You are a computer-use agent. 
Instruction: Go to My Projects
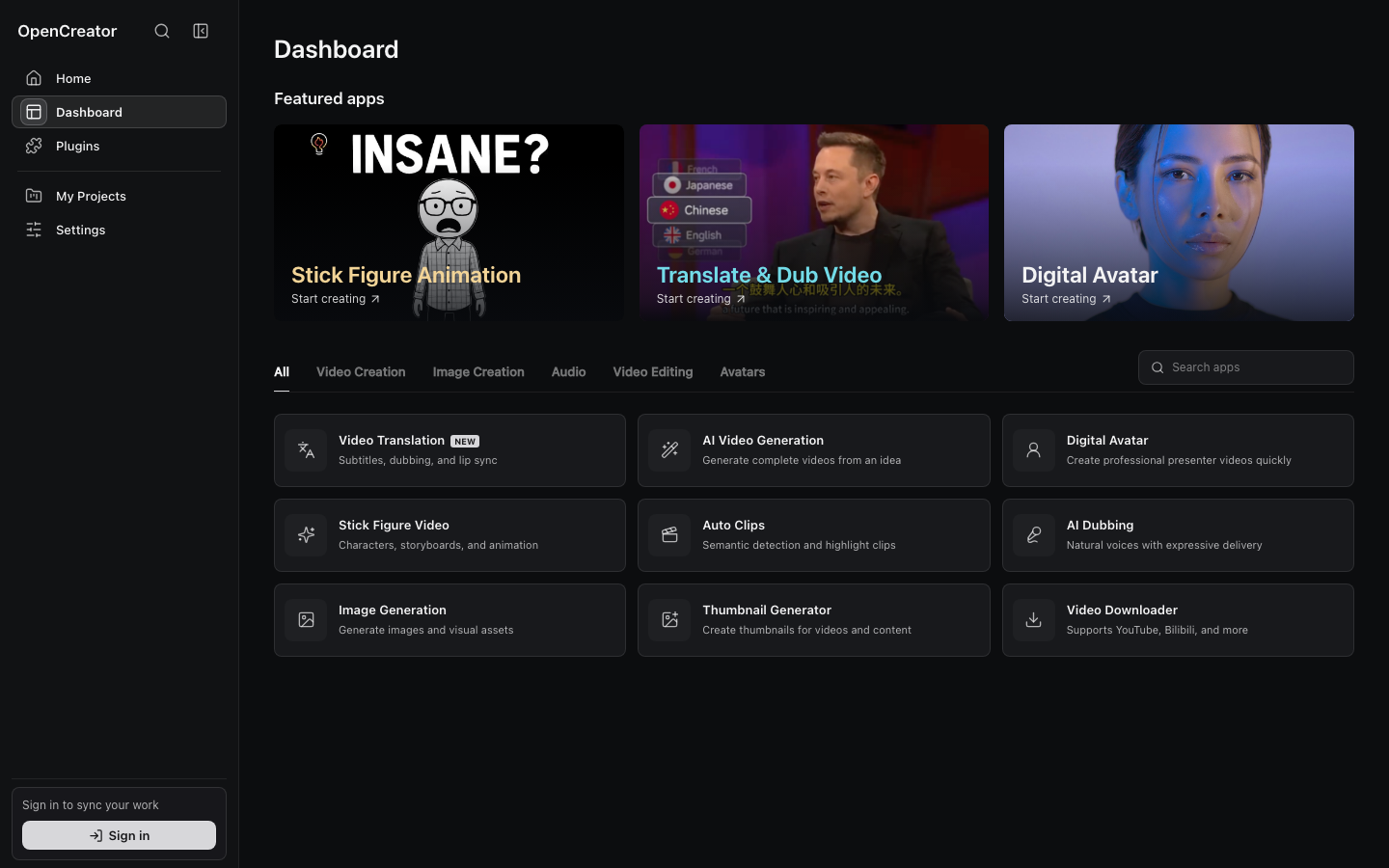pos(119,196)
